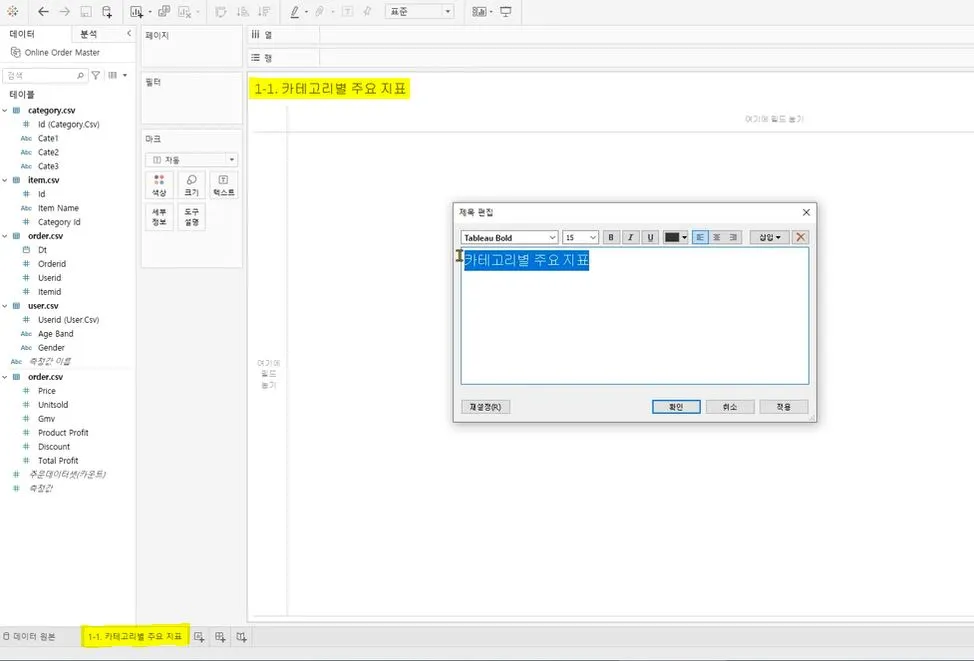Collapse the item.csv table
The width and height of the screenshot is (974, 661).
tap(5, 180)
